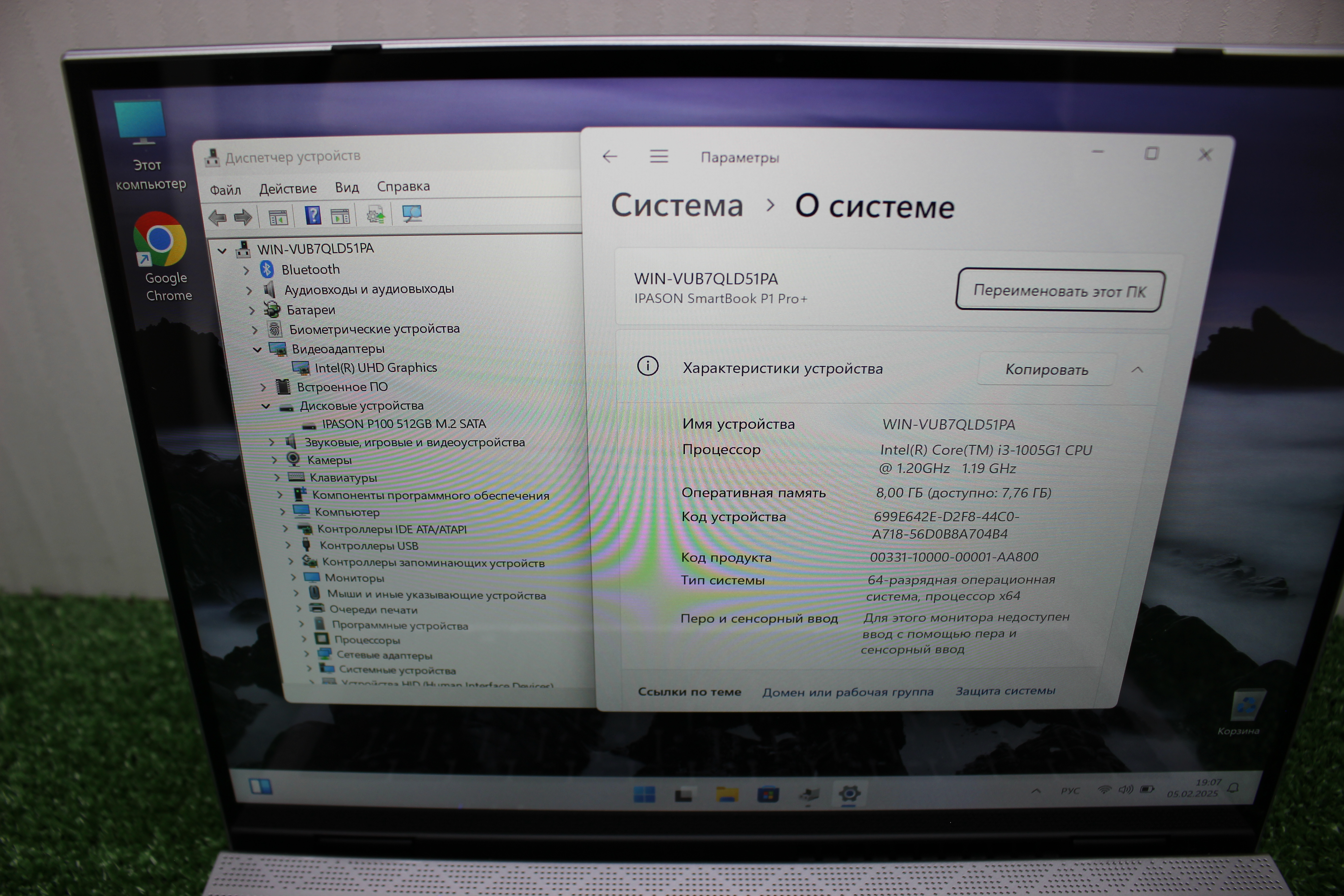Viewport: 1344px width, 896px height.
Task: Click the blue Help question-mark toolbar icon
Action: click(313, 215)
